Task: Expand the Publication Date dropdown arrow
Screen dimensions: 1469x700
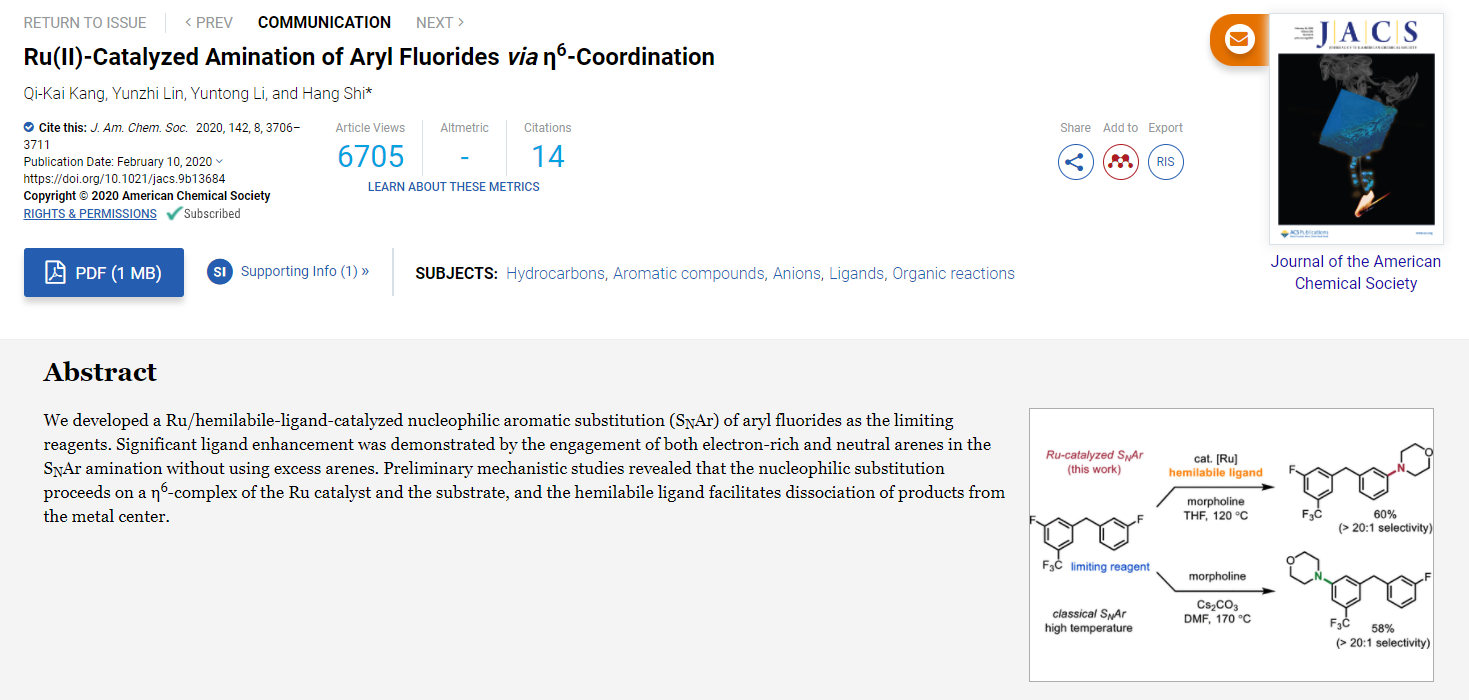Action: (220, 162)
